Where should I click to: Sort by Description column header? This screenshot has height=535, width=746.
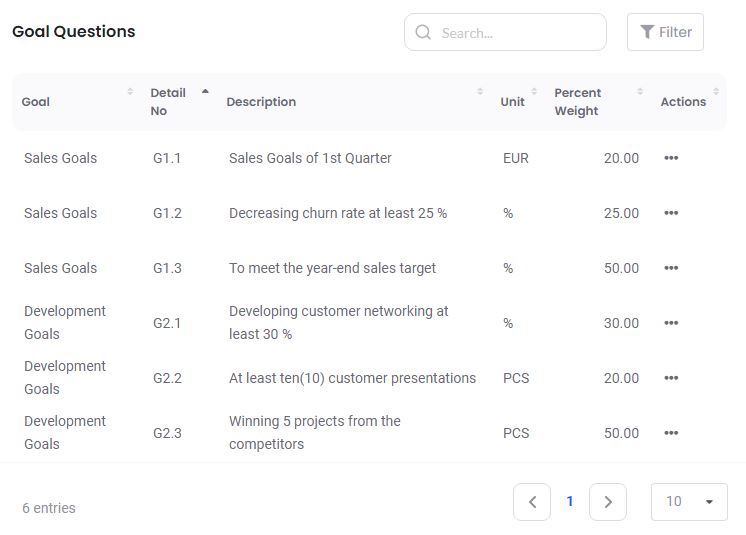(x=261, y=102)
